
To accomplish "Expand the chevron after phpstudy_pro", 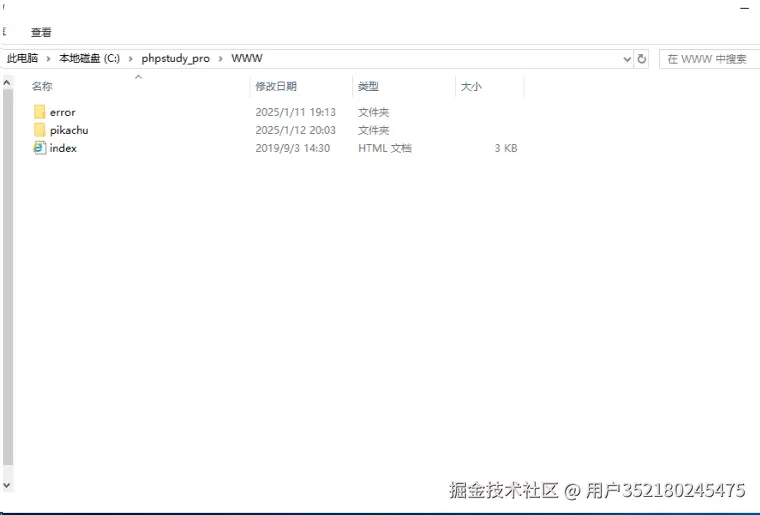I will tap(221, 59).
